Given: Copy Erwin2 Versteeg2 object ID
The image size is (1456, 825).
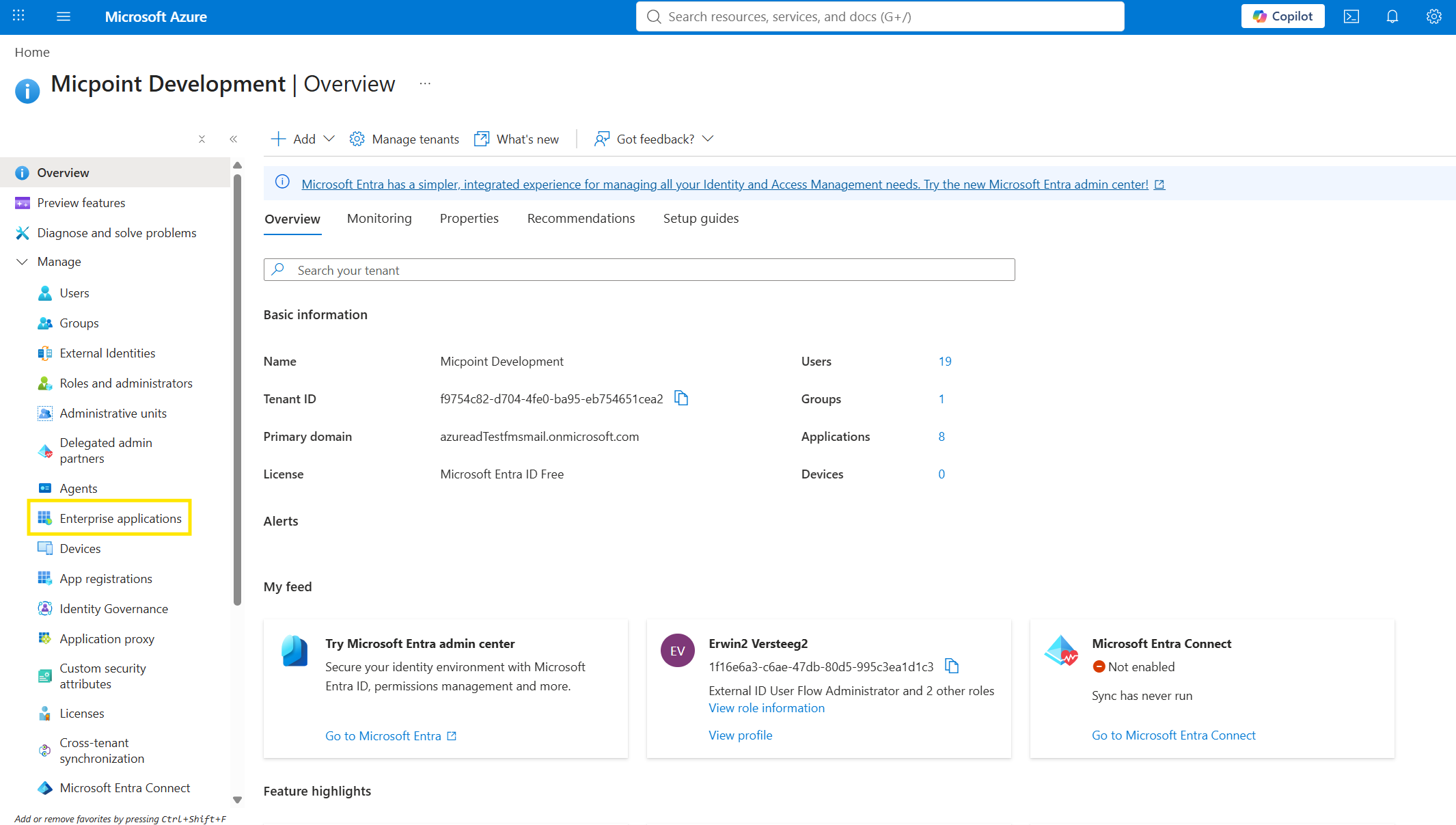Looking at the screenshot, I should [x=952, y=666].
